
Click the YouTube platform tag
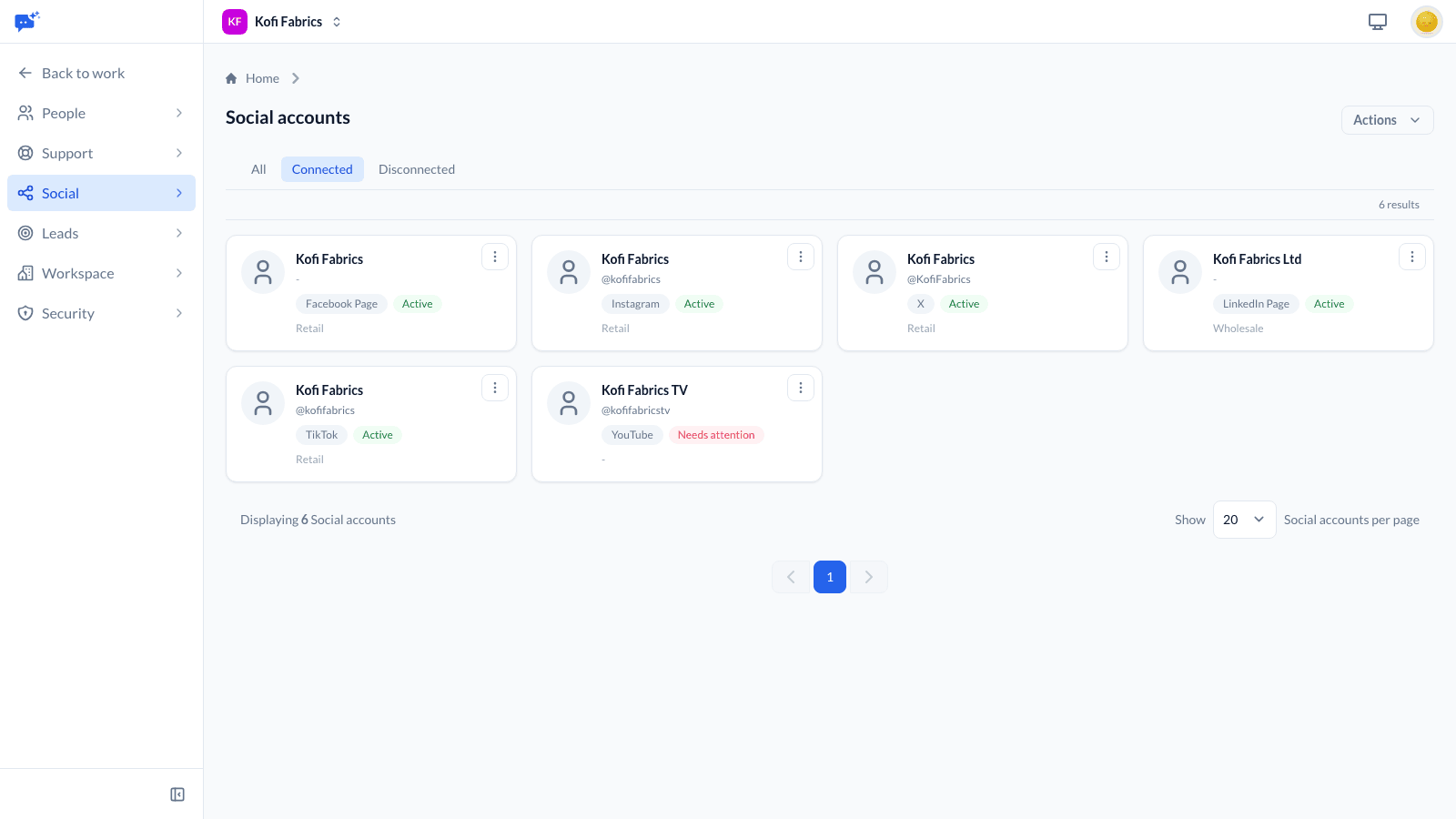coord(632,435)
